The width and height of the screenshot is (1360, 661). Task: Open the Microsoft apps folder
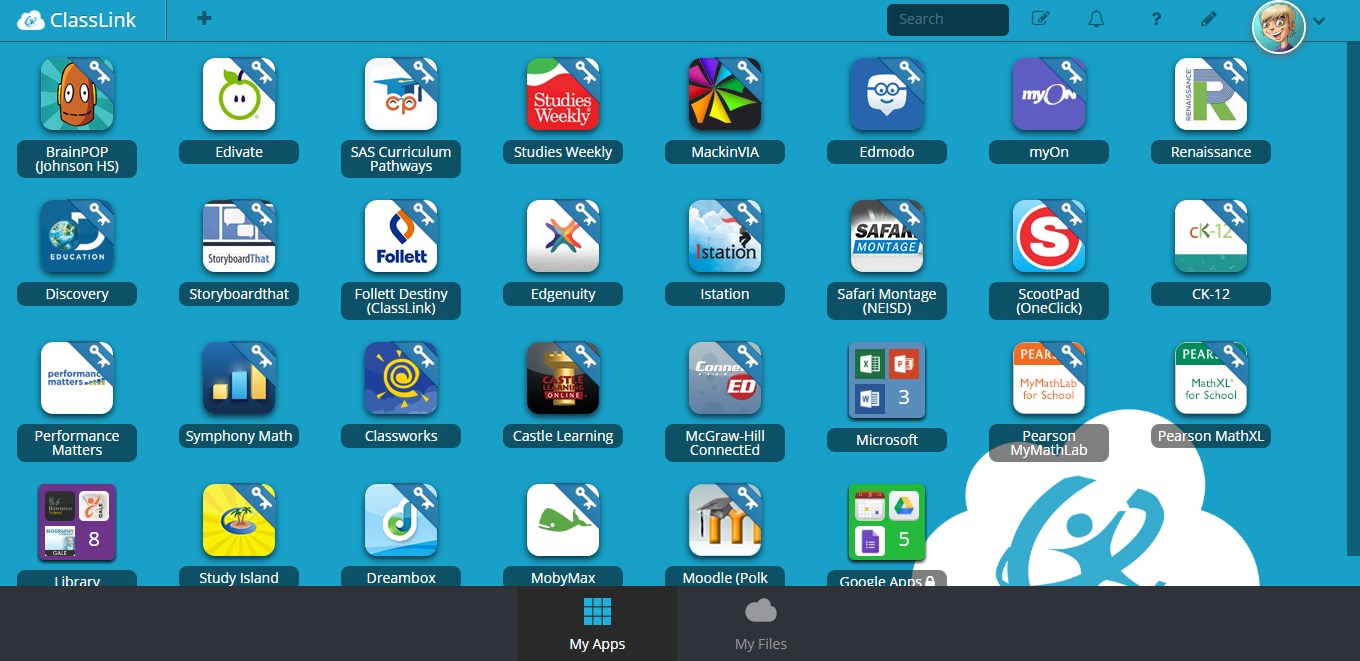(887, 380)
